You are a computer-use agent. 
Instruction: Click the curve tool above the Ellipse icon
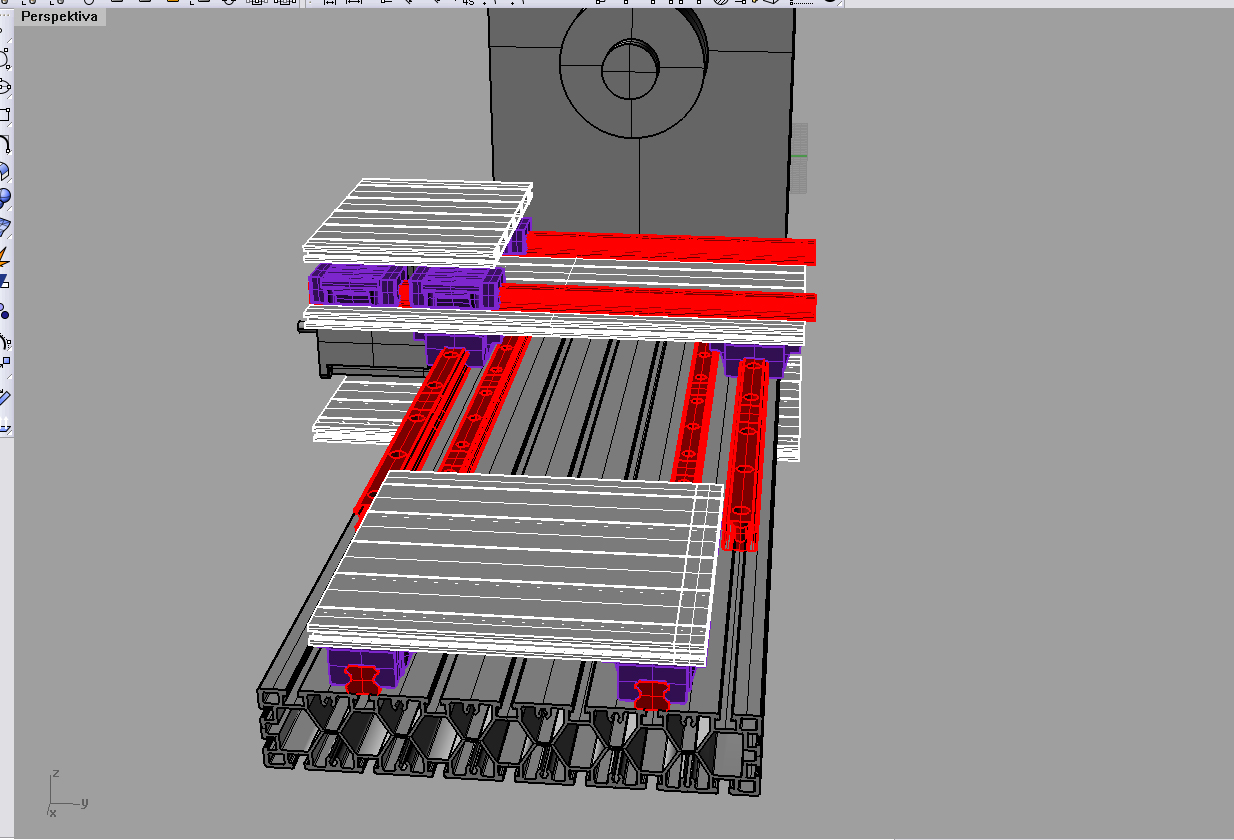coord(5,58)
